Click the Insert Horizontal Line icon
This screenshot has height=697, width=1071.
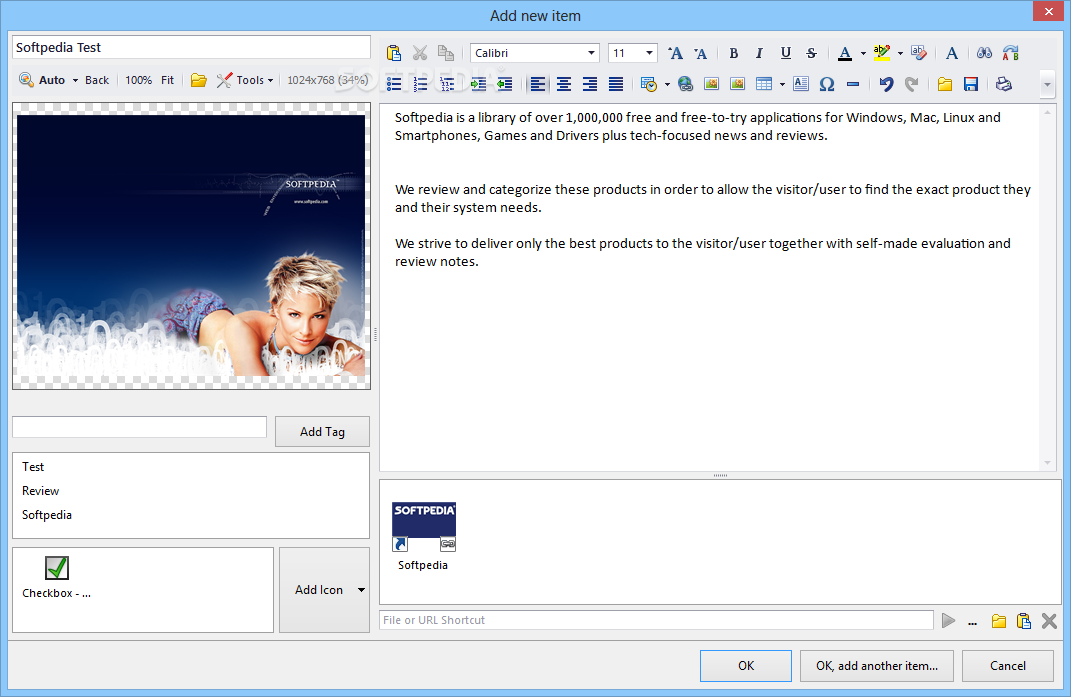[x=852, y=83]
